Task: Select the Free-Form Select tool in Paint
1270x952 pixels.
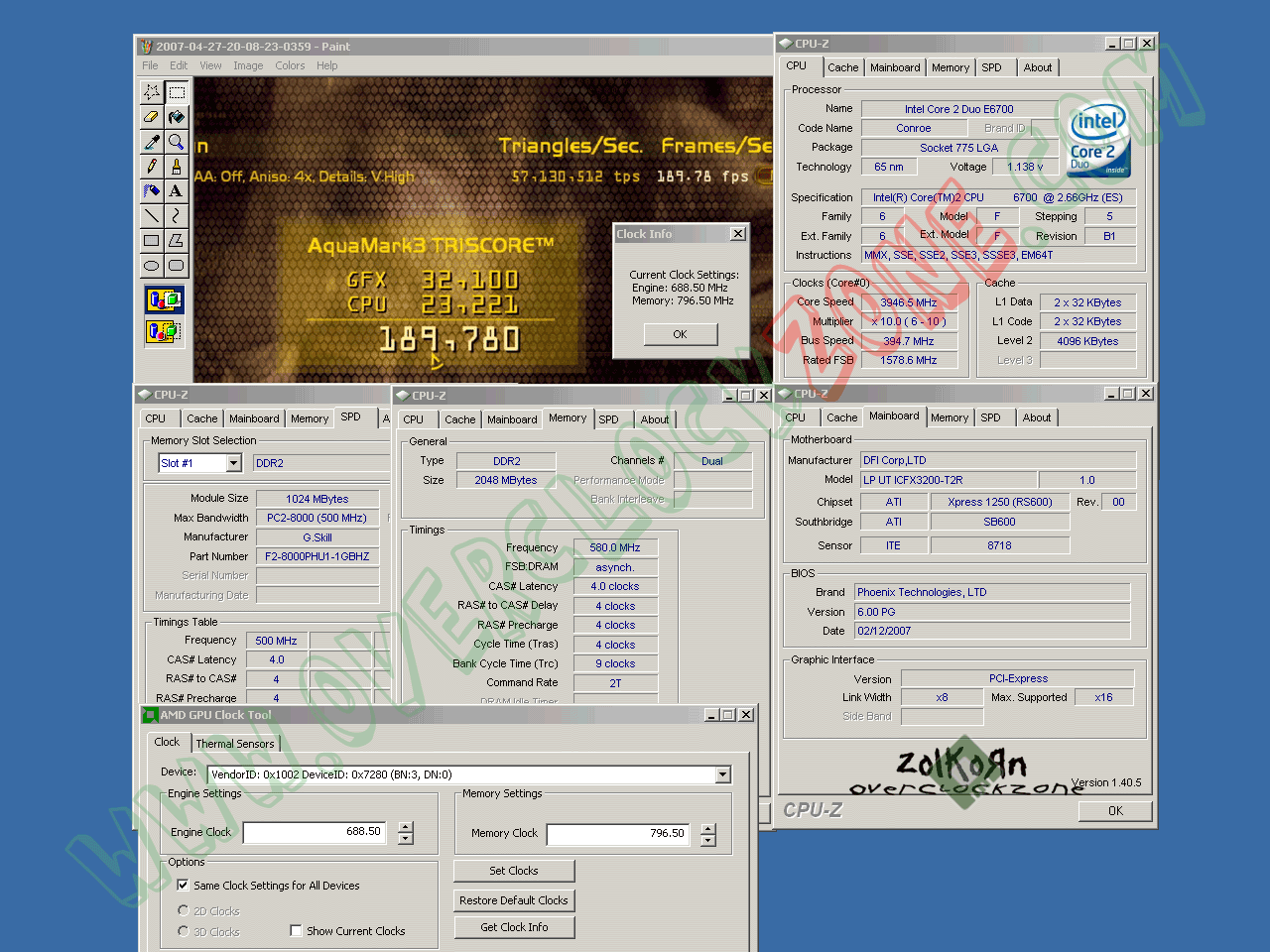Action: pos(152,92)
